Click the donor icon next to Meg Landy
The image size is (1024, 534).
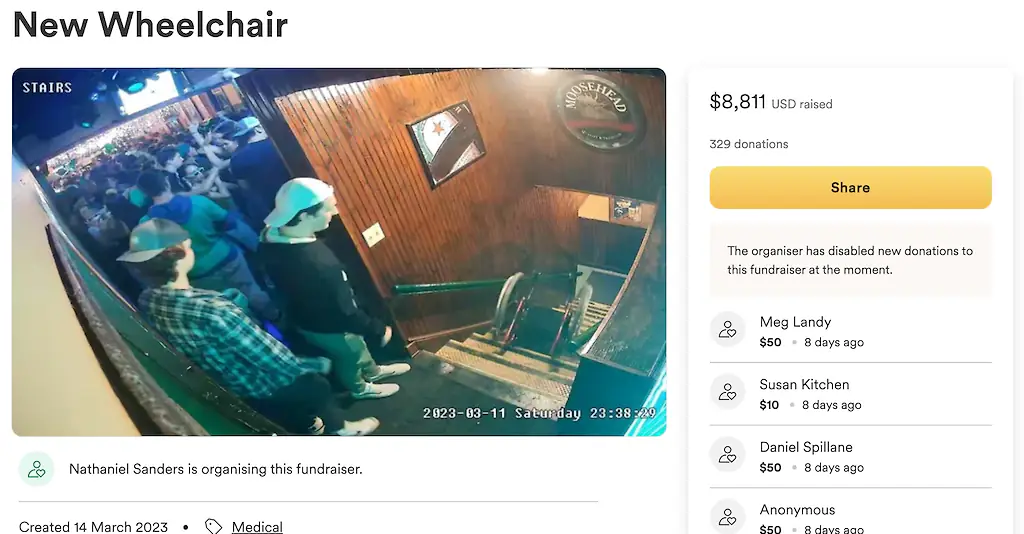[x=728, y=330]
